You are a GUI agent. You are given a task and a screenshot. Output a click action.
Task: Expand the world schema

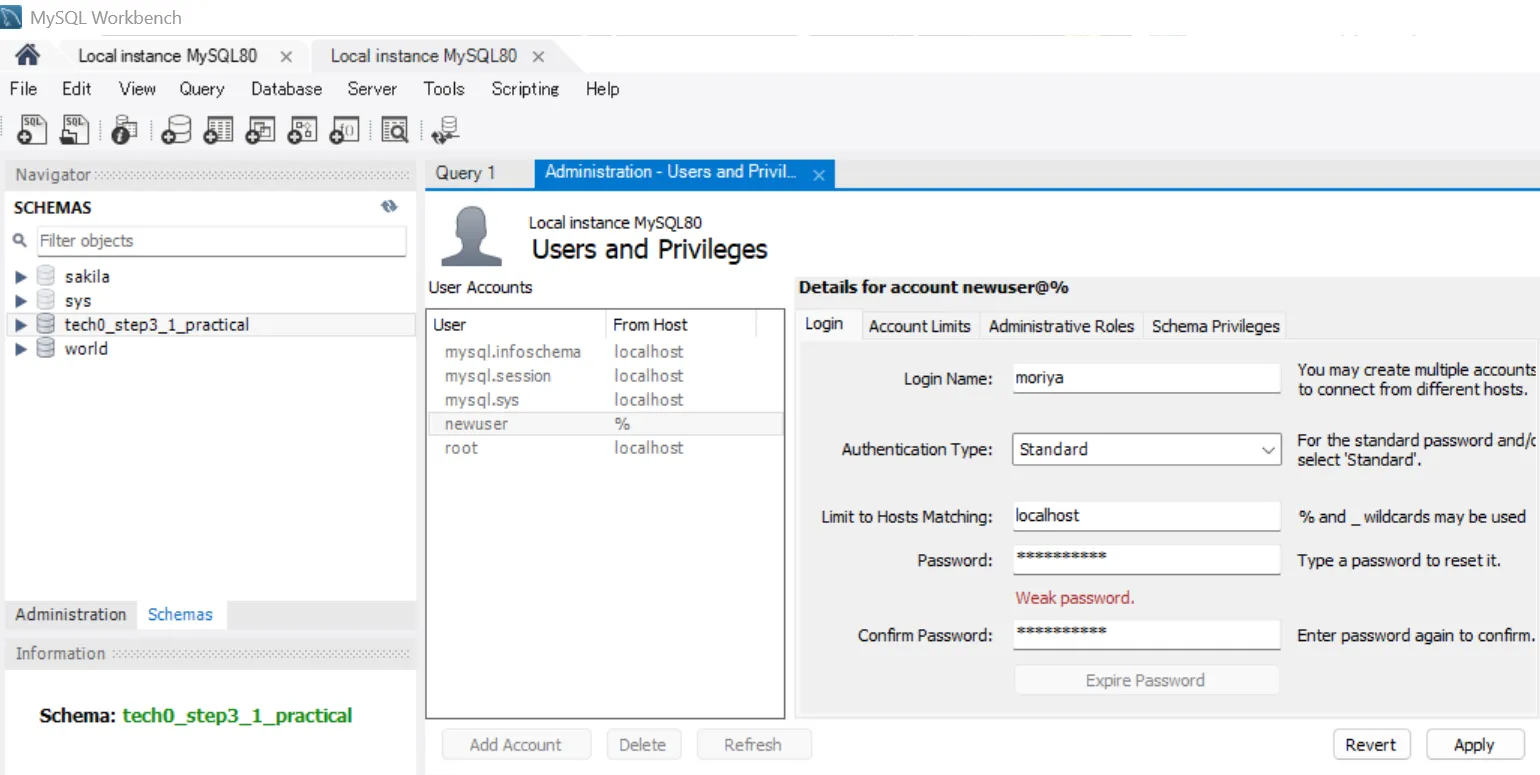pos(21,349)
